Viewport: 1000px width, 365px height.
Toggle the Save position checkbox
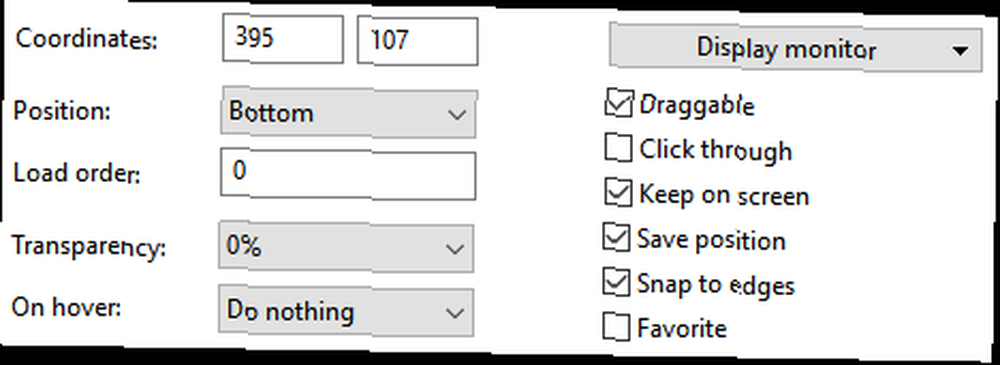pos(617,239)
